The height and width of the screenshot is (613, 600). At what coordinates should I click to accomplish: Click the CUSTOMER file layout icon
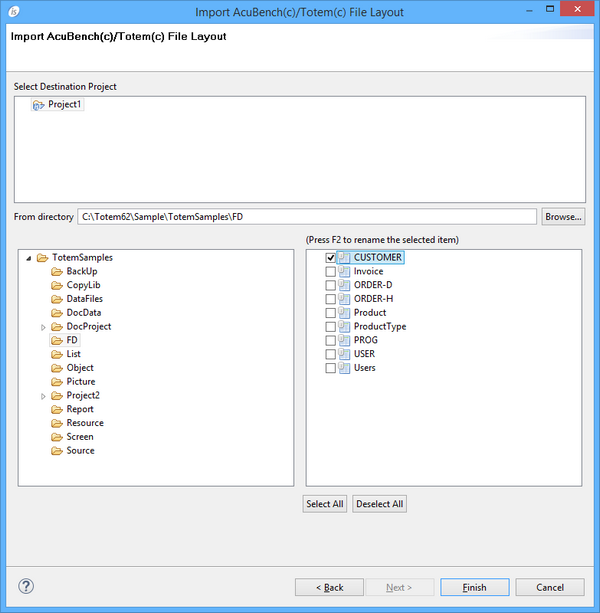click(x=344, y=258)
